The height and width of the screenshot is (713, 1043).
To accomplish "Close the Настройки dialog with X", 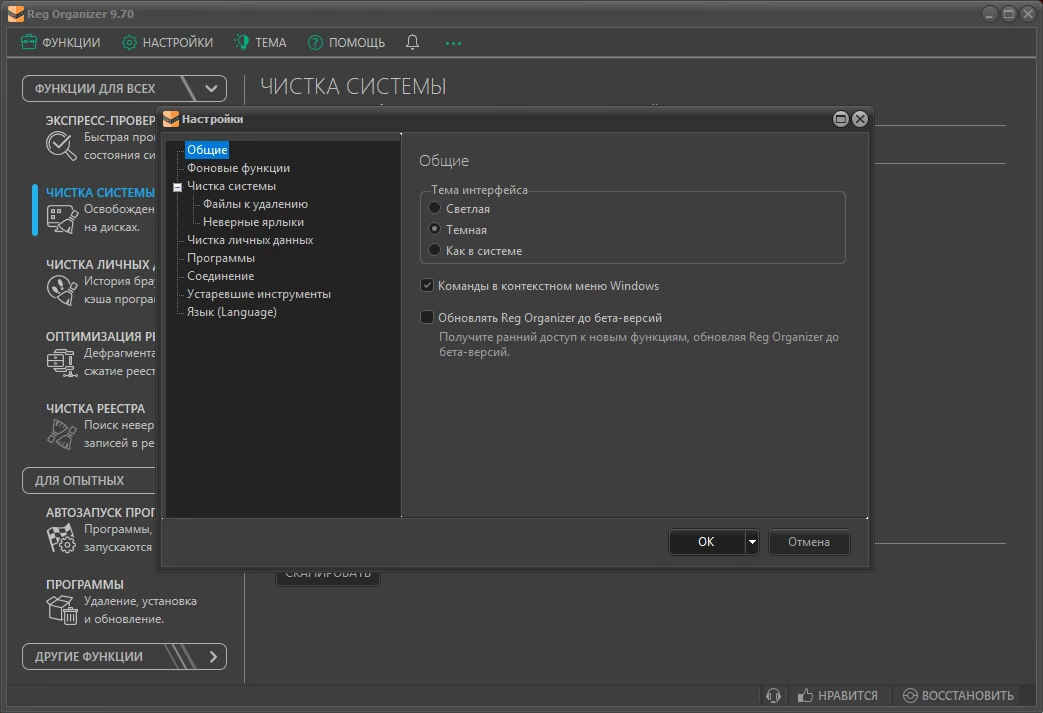I will point(860,119).
